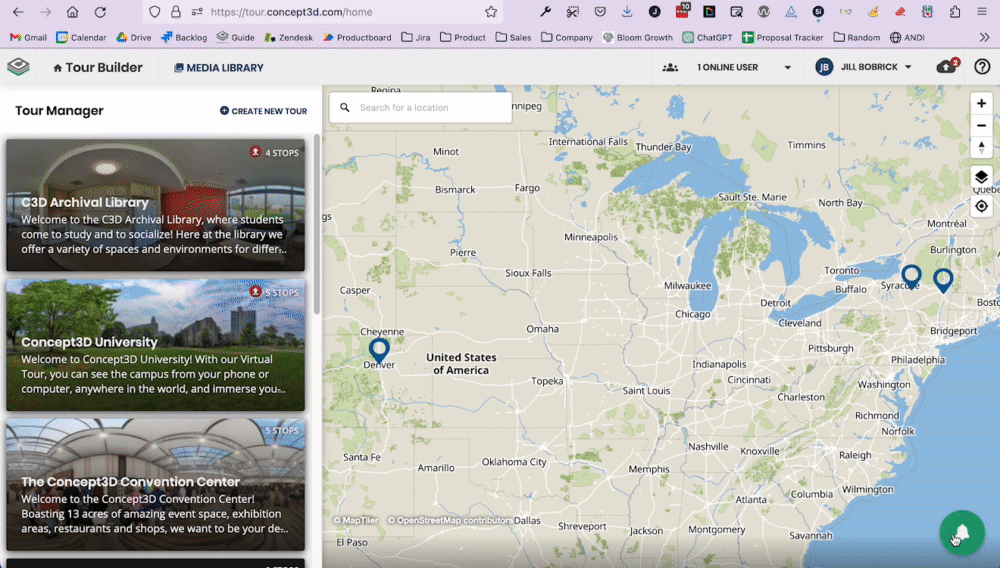This screenshot has height=568, width=1000.
Task: Click the map search magnifier icon
Action: click(344, 108)
